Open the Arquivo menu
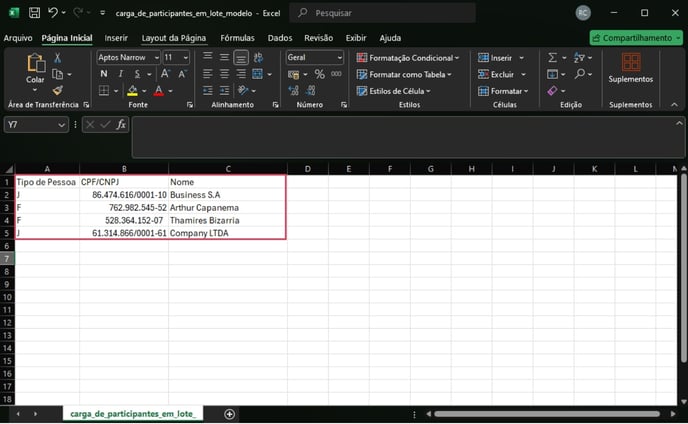This screenshot has height=424, width=688. pyautogui.click(x=18, y=38)
